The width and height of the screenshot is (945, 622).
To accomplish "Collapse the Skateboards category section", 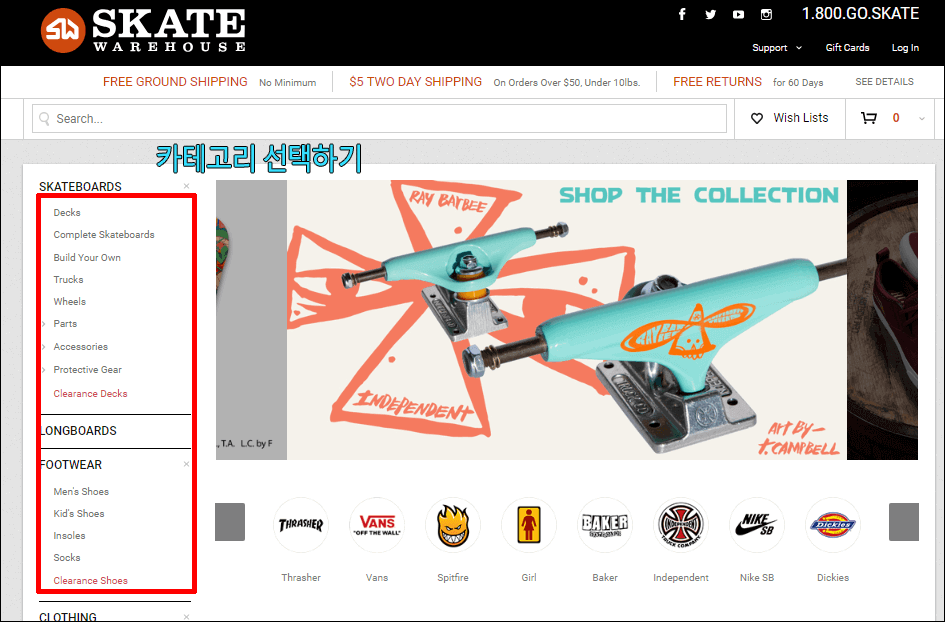I will pyautogui.click(x=186, y=186).
